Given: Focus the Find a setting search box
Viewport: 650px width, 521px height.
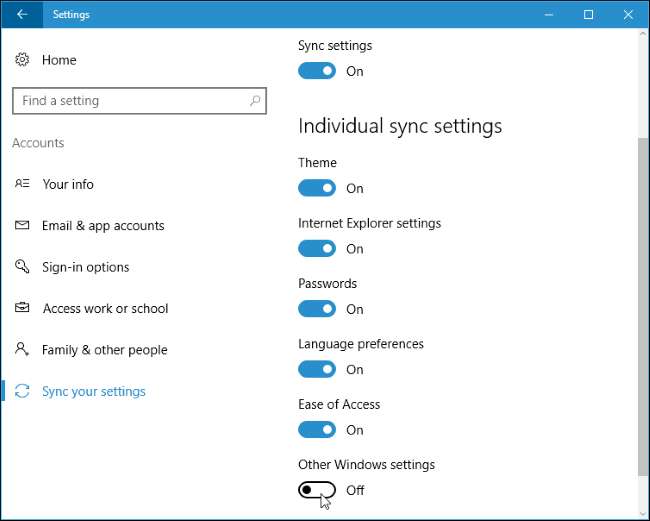Looking at the screenshot, I should tap(130, 101).
